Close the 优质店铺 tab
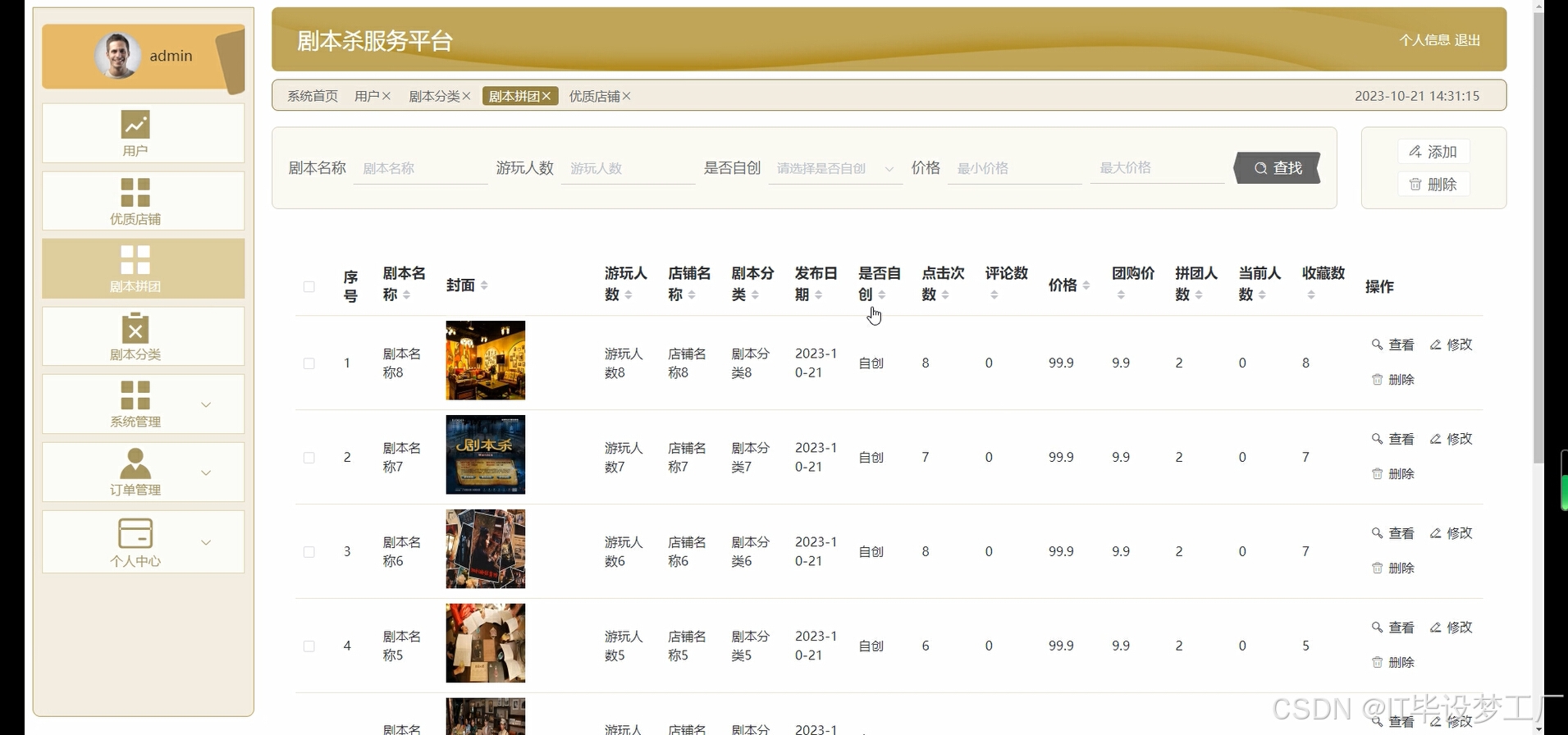1568x735 pixels. tap(626, 96)
